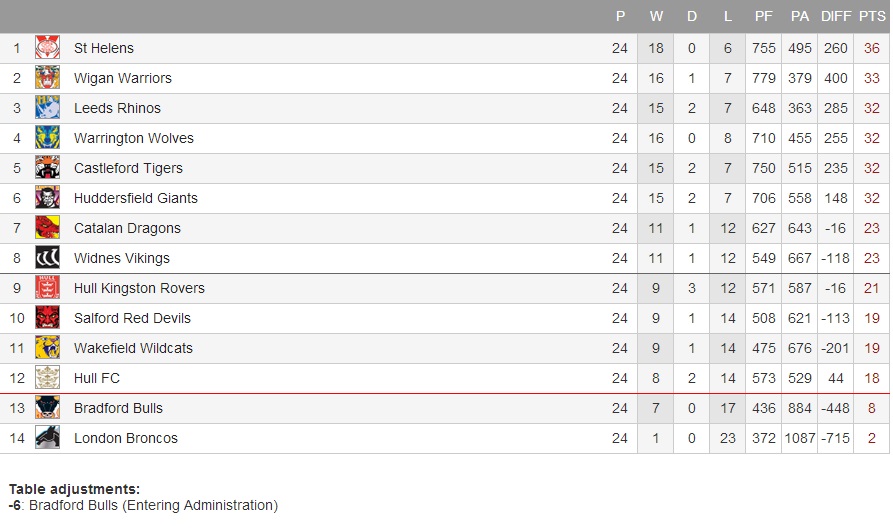Click the Wigan Warriors club logo
Viewport: 893px width, 529px height.
tap(47, 78)
